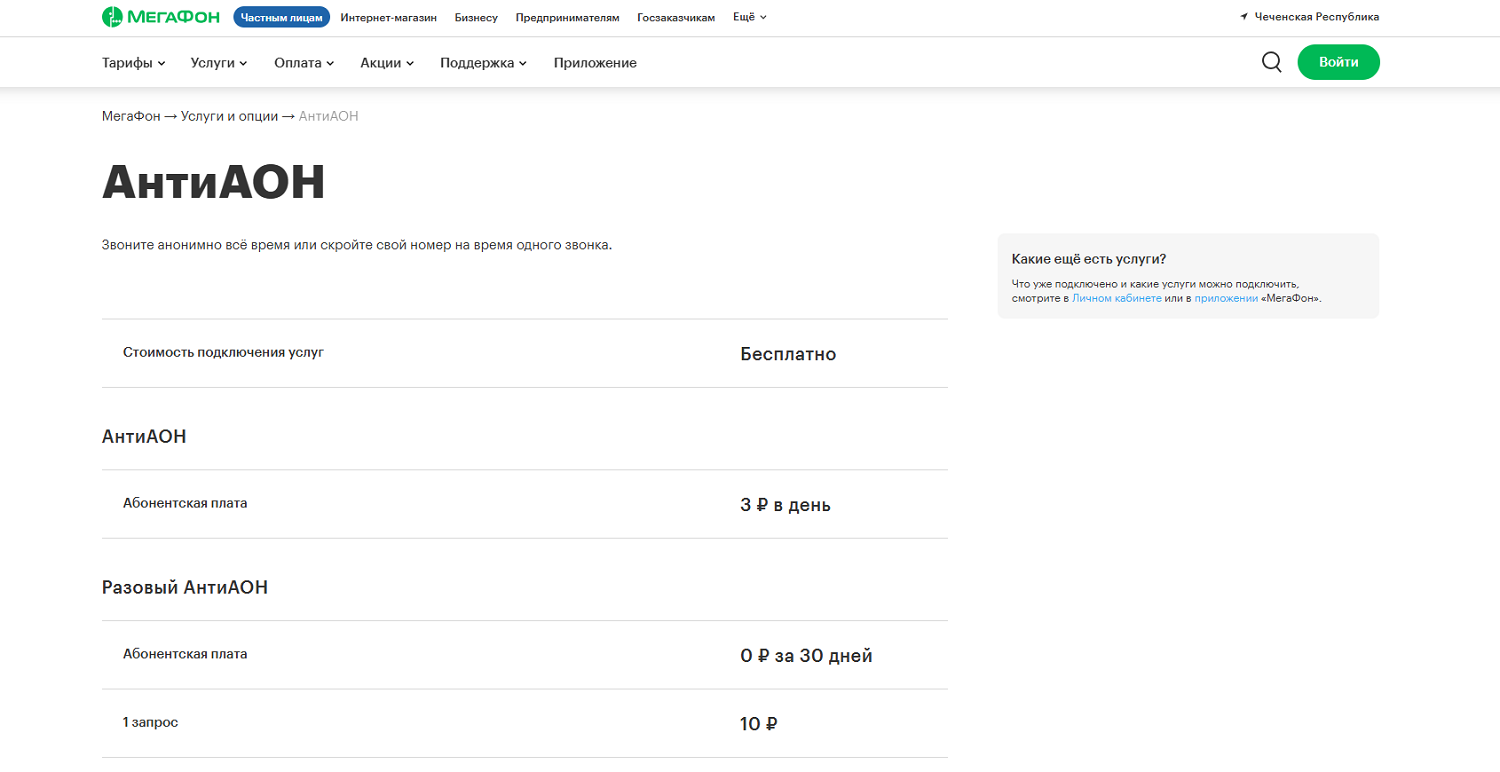Viewport: 1500px width, 772px height.
Task: Click current АнтиАОН breadcrumb
Action: click(328, 116)
